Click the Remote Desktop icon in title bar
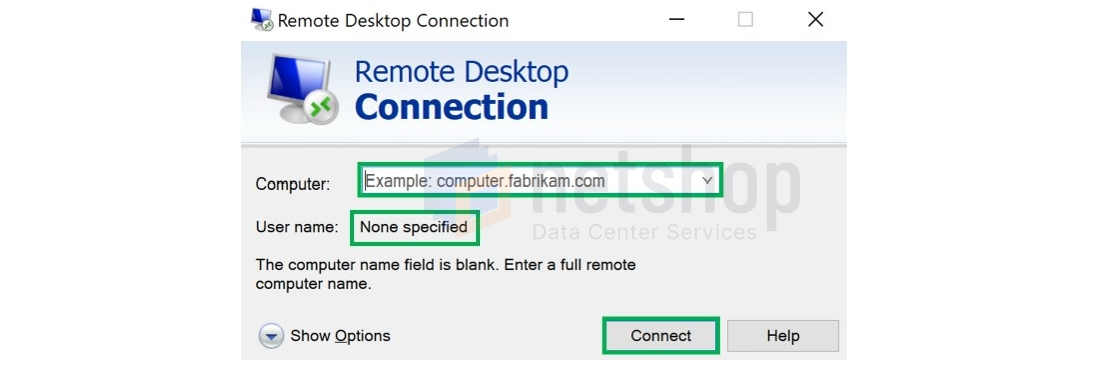This screenshot has height=376, width=1105. point(261,20)
